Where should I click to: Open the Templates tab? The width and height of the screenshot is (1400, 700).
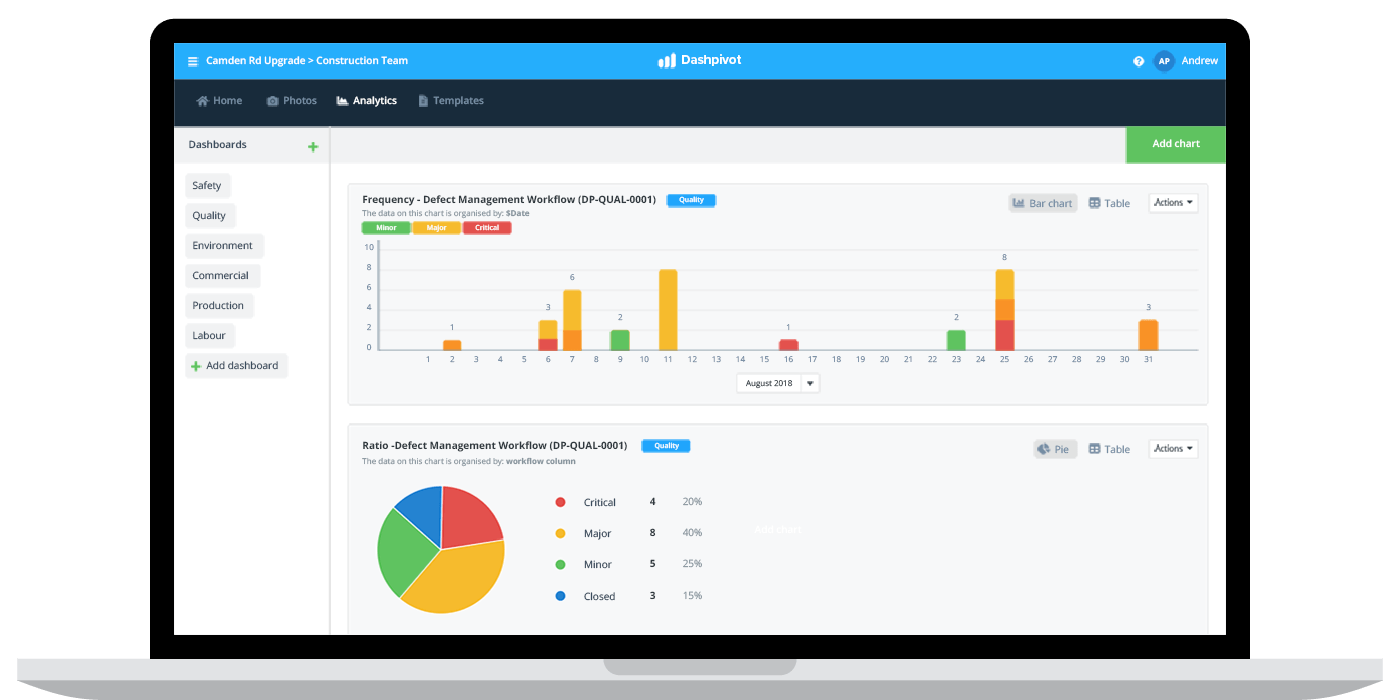click(450, 101)
